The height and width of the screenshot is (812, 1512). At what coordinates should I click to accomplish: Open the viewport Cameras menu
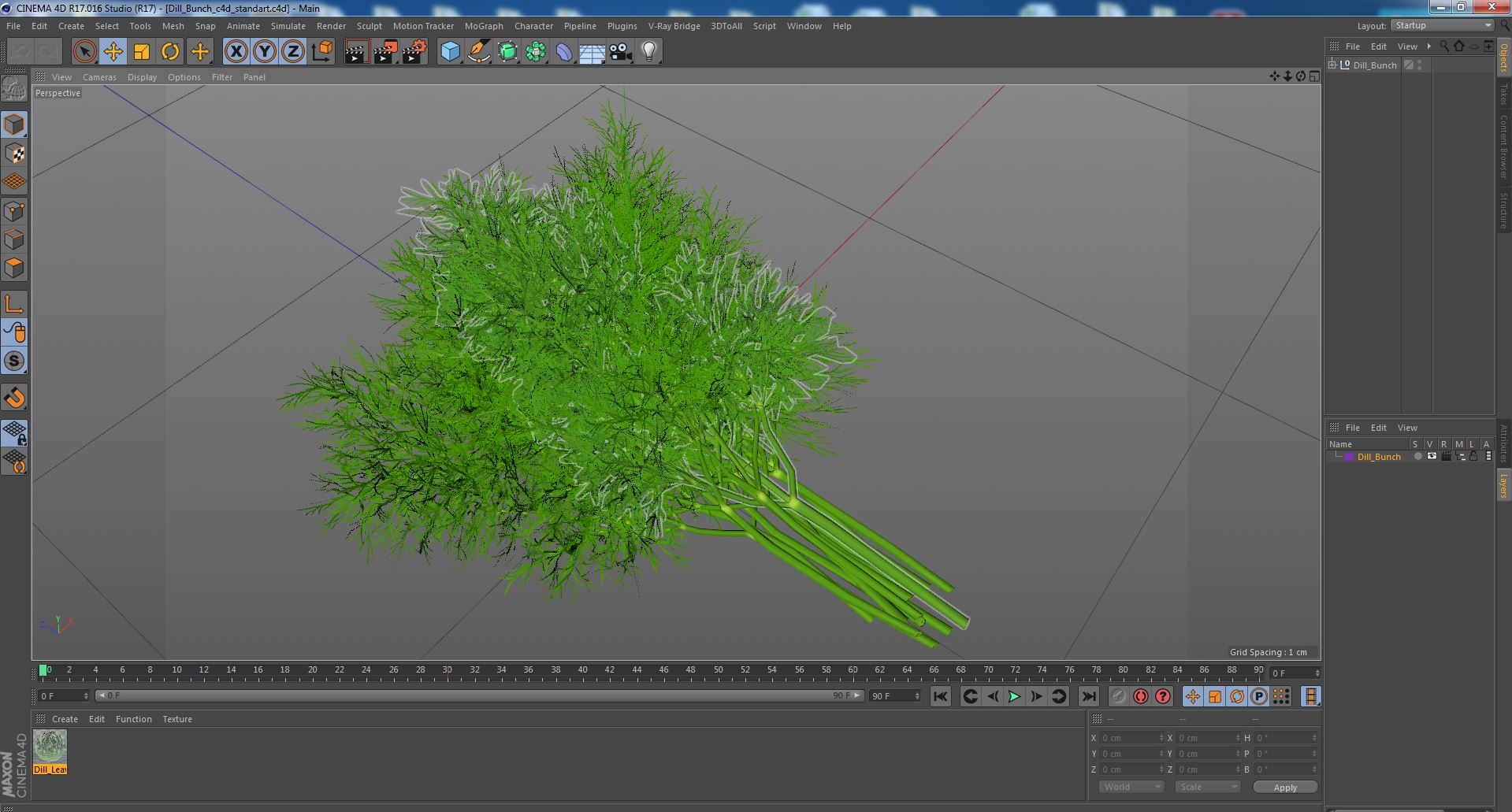(99, 77)
